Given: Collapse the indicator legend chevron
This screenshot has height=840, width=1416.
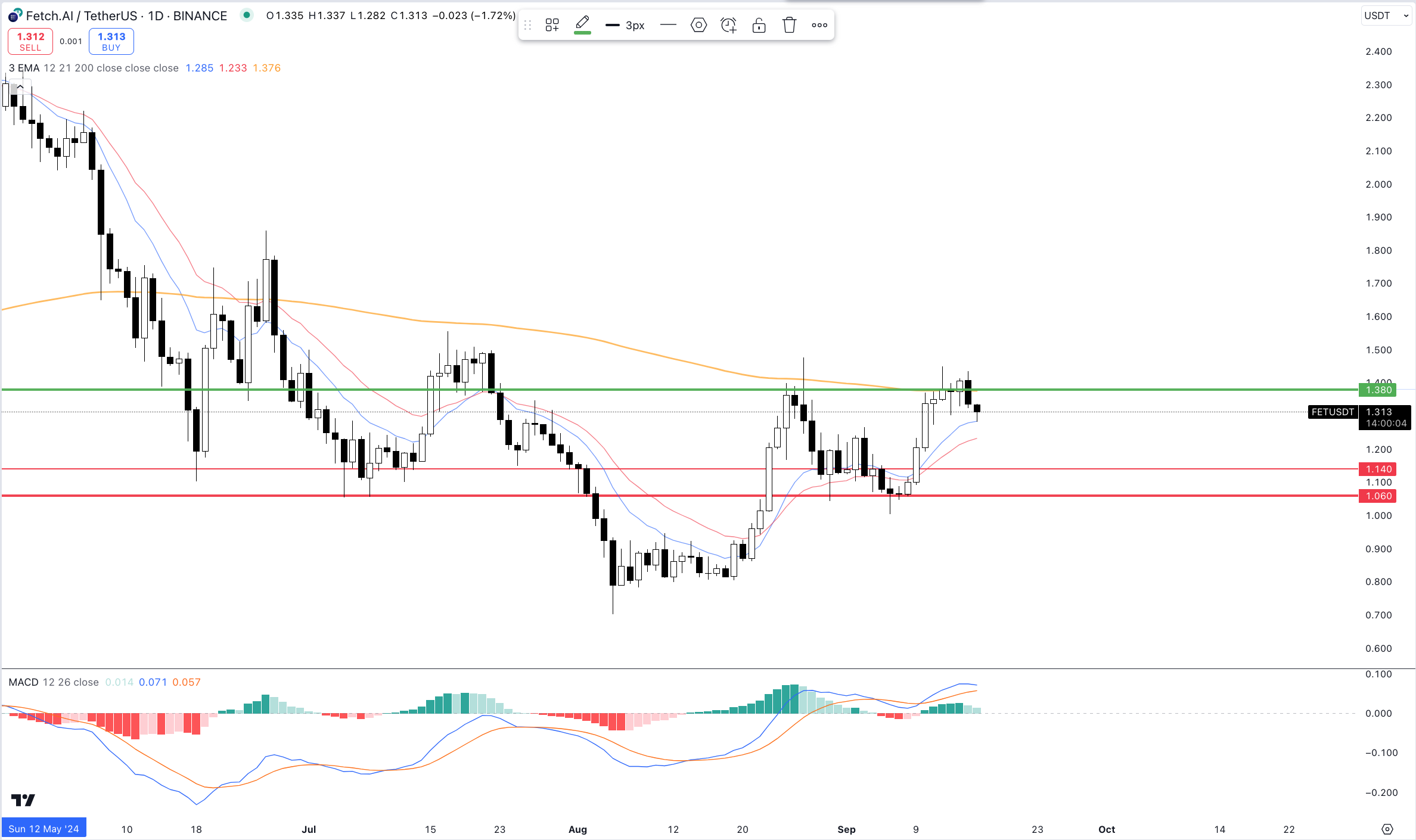Looking at the screenshot, I should point(20,87).
